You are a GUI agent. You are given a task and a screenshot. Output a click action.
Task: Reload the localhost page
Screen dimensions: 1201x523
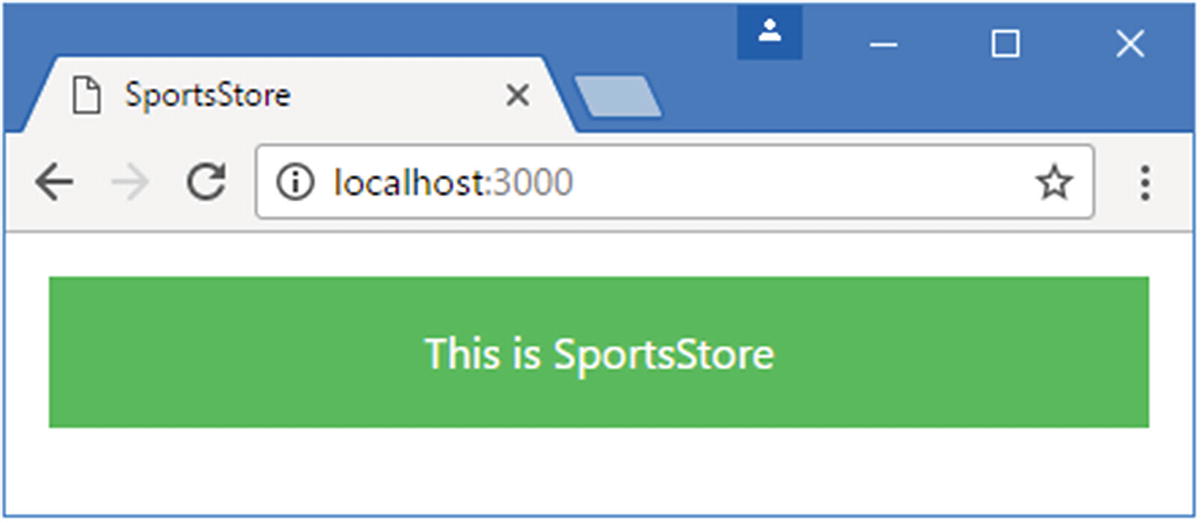pos(207,182)
